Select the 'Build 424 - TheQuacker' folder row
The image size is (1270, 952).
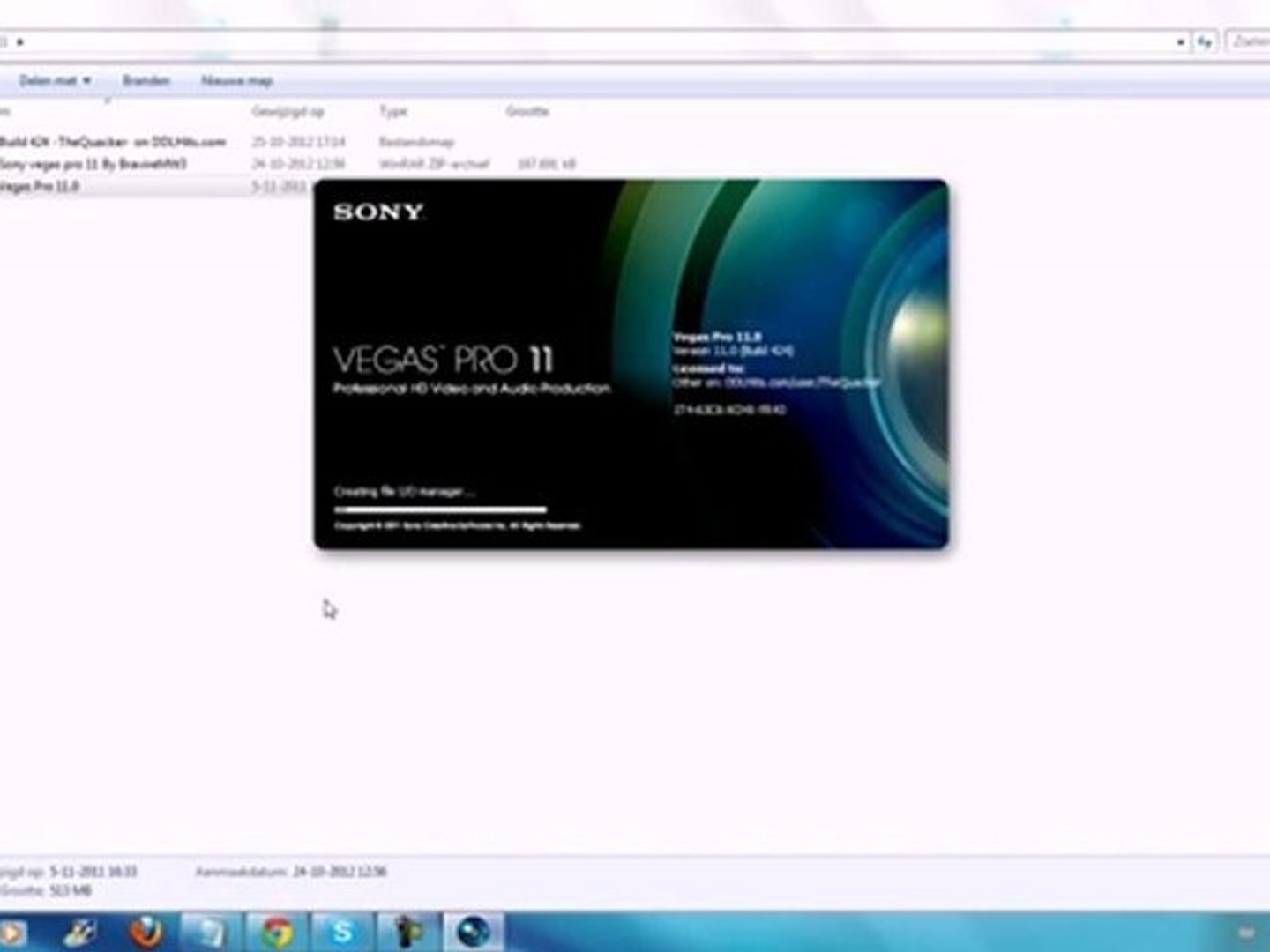112,141
